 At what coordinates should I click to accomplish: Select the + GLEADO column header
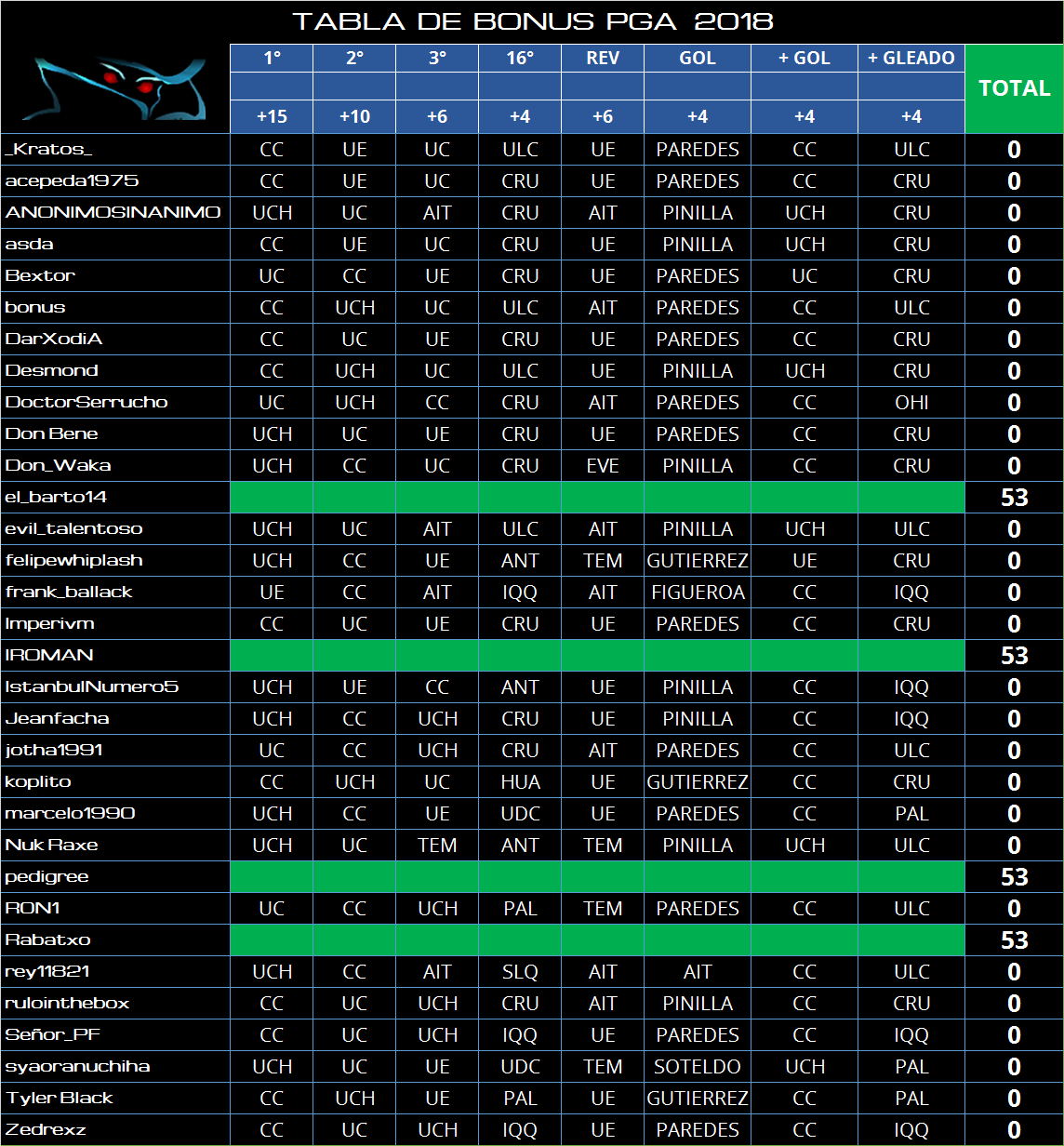click(911, 58)
